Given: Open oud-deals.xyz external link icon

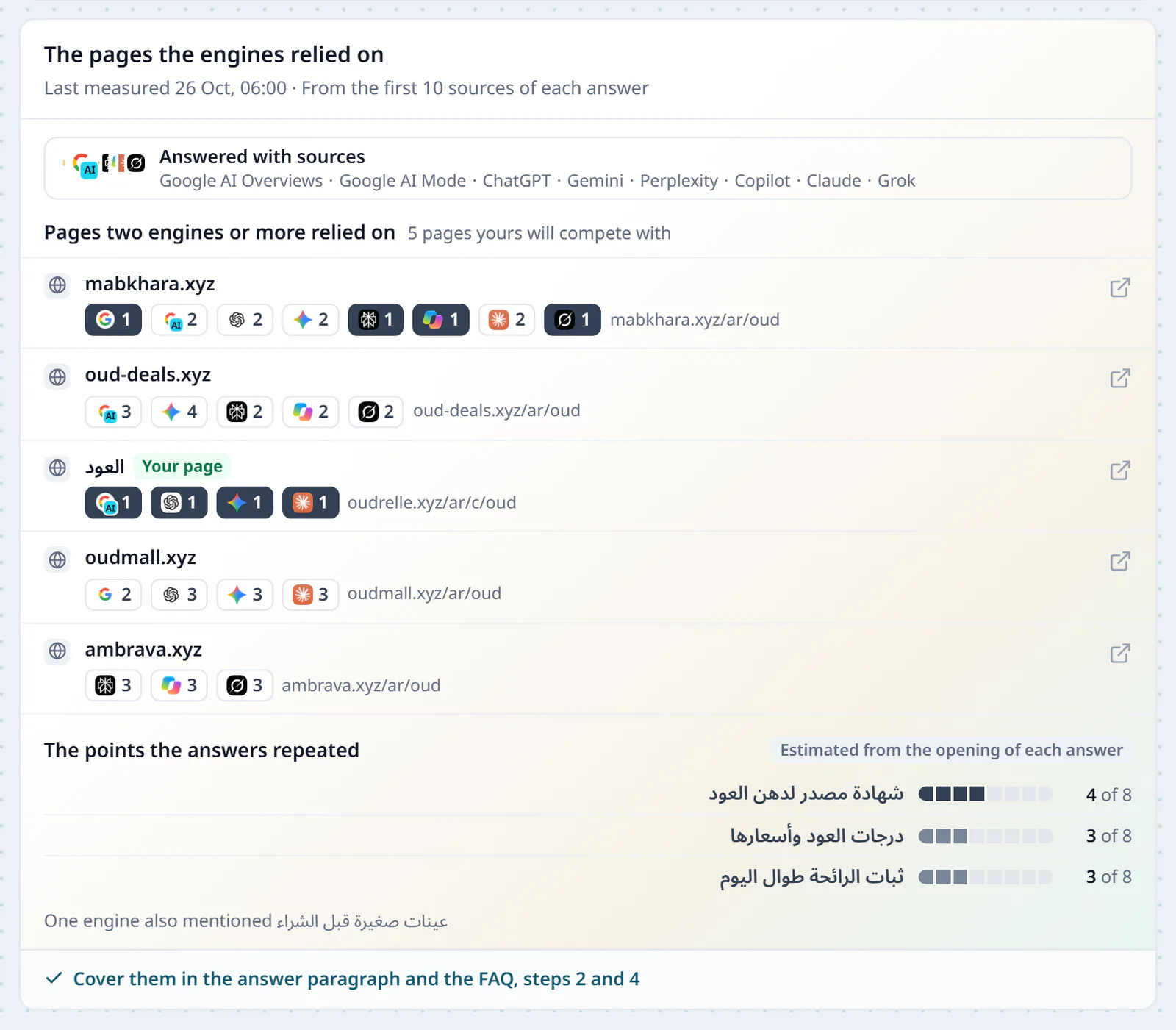Looking at the screenshot, I should click(1120, 379).
